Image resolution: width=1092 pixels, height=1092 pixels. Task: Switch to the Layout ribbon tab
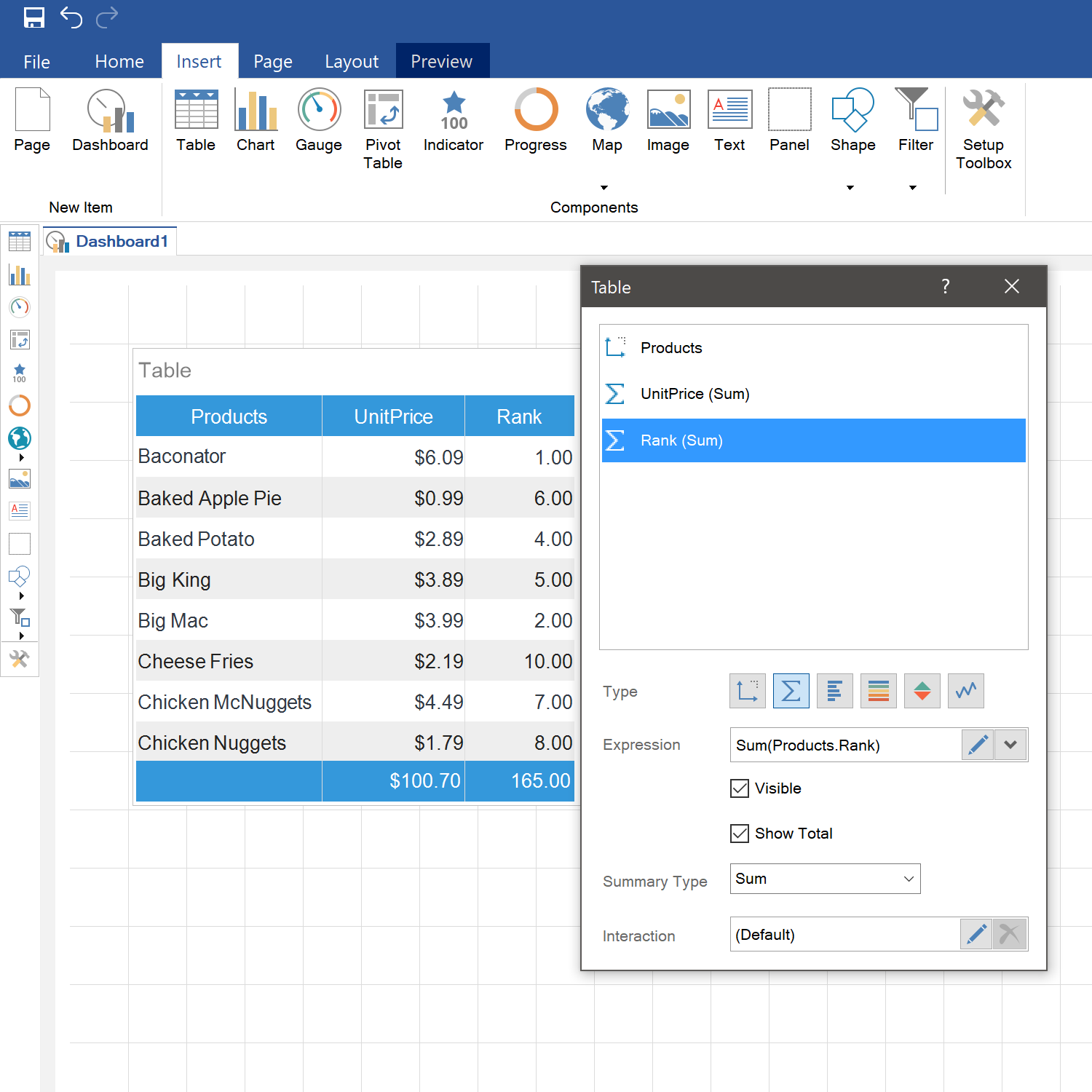click(352, 62)
